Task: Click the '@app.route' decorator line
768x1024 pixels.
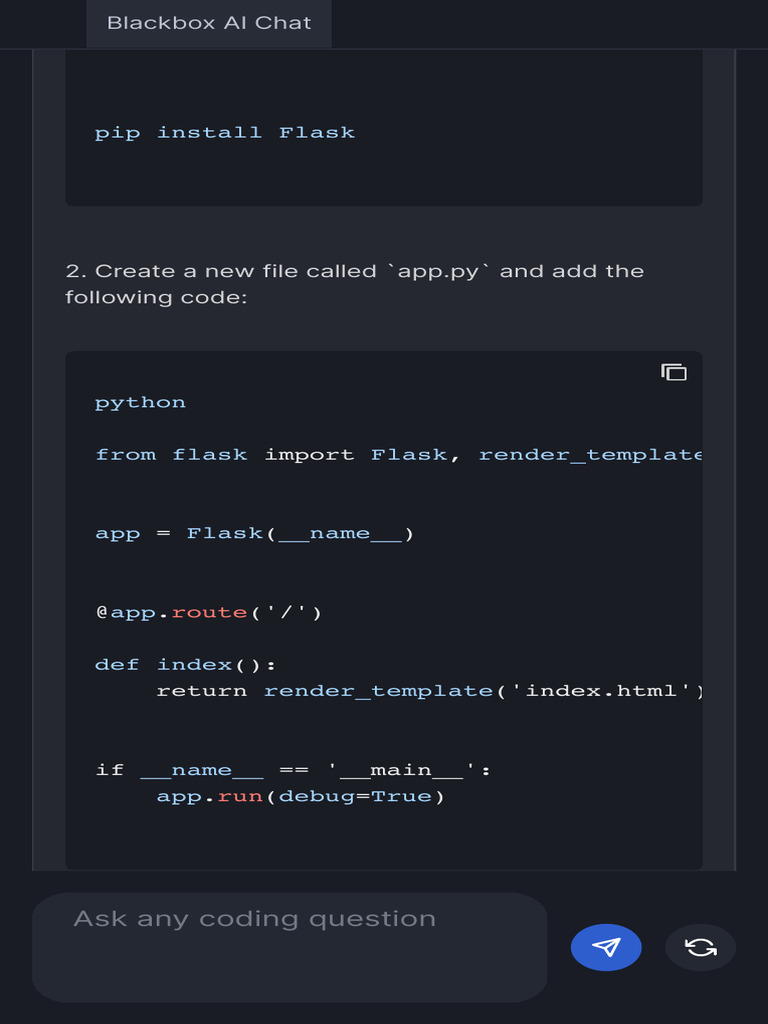Action: point(208,612)
